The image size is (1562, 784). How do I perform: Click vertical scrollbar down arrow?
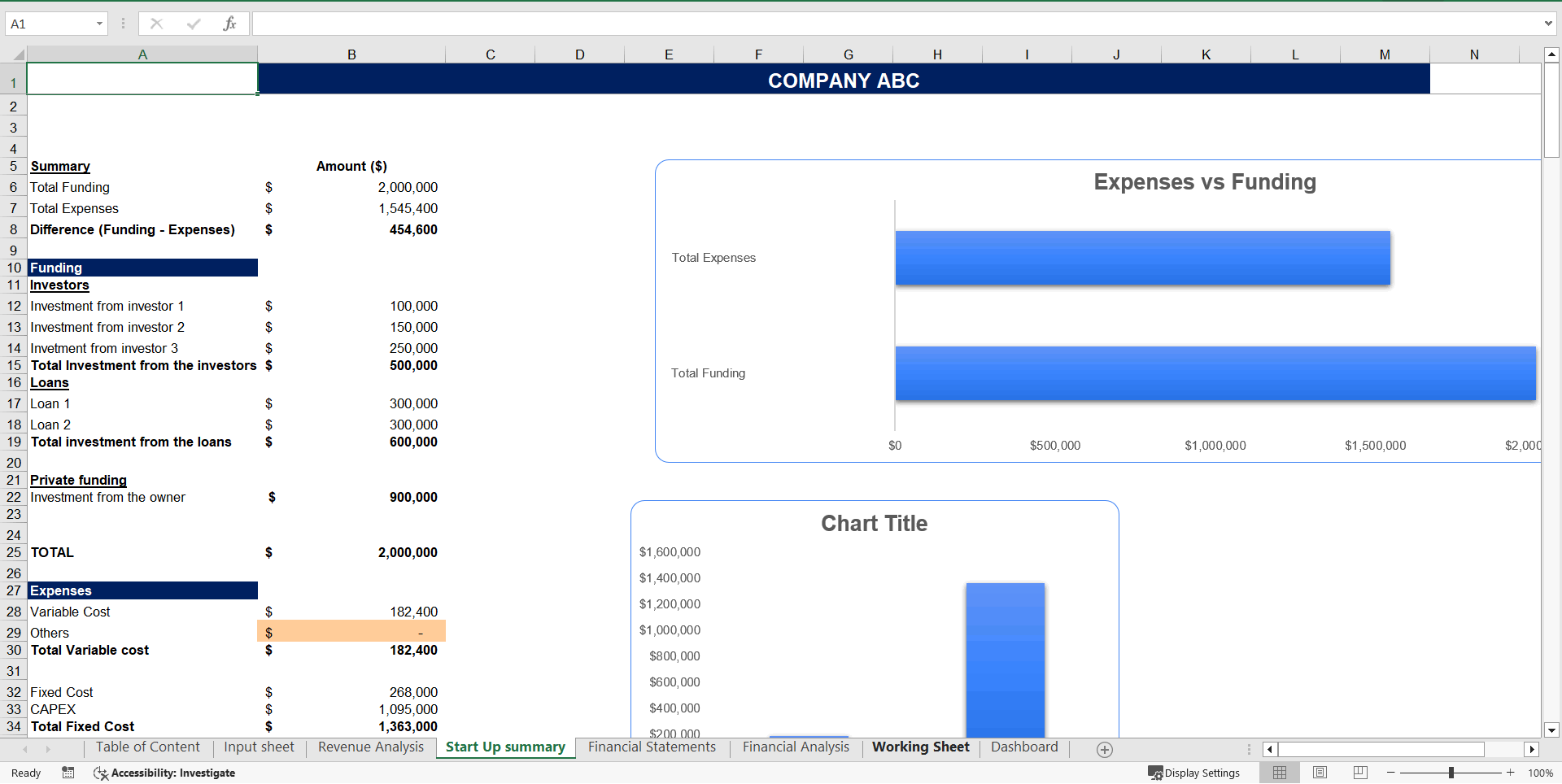[1551, 730]
